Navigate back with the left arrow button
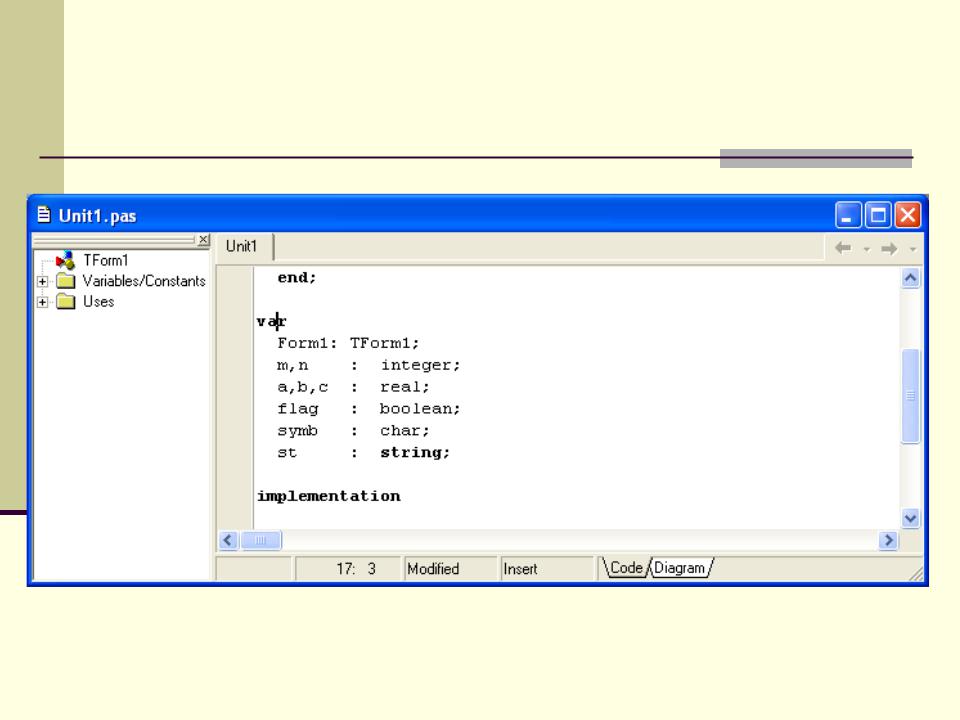Viewport: 960px width, 720px height. 843,248
